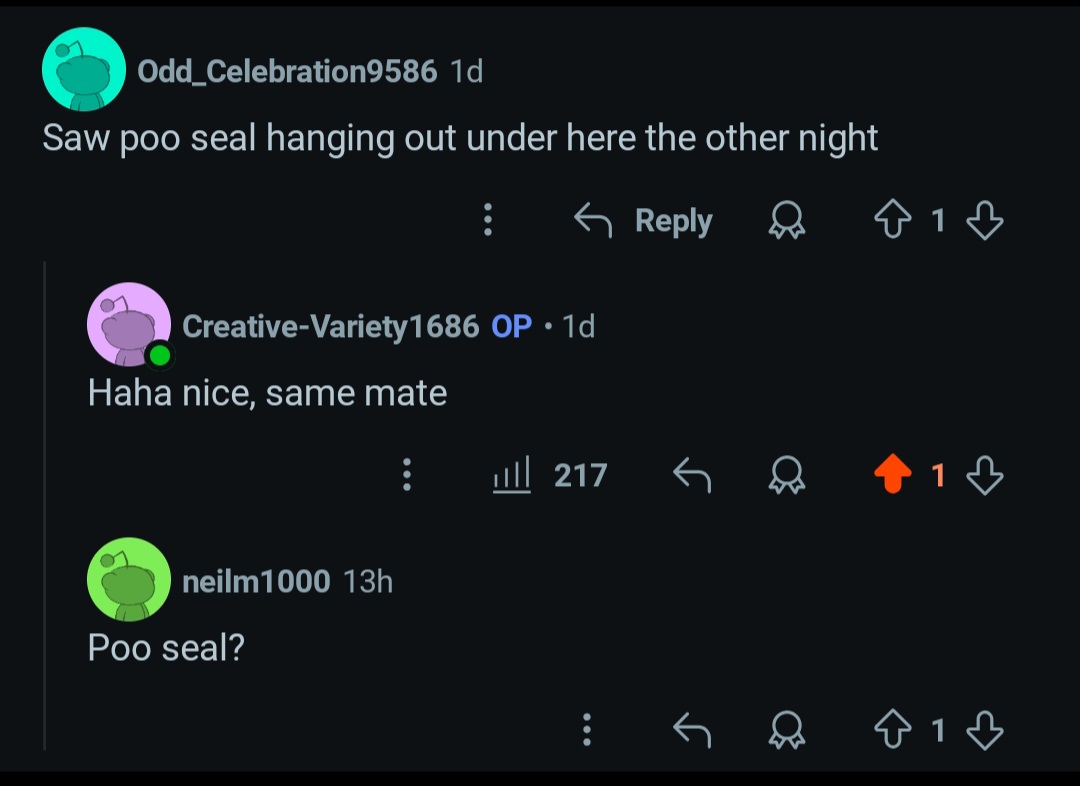Upvote neilm1000's "Poo seal?" comment
Screen dimensions: 1080x786
point(894,730)
